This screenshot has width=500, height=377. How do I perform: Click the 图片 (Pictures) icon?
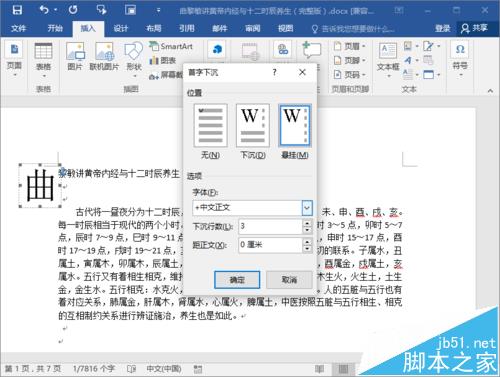[75, 57]
